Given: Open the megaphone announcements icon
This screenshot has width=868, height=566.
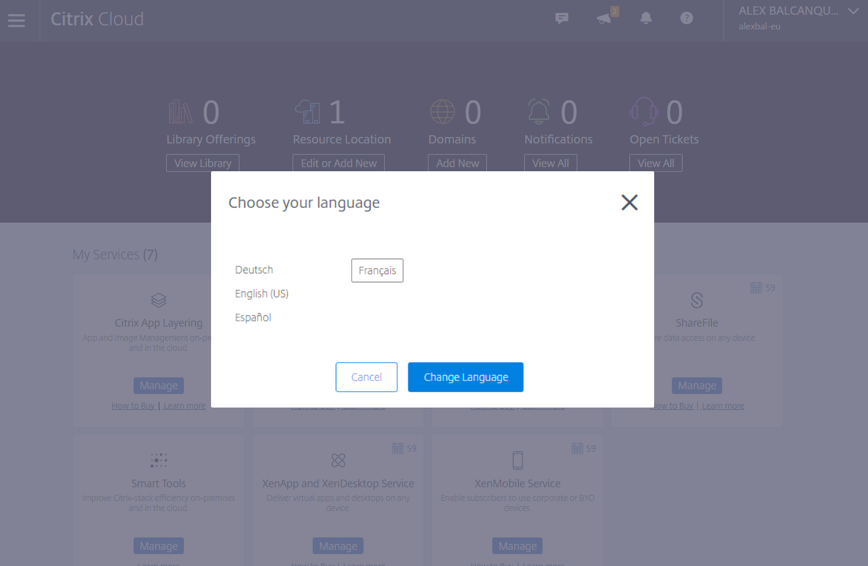Looking at the screenshot, I should [604, 18].
